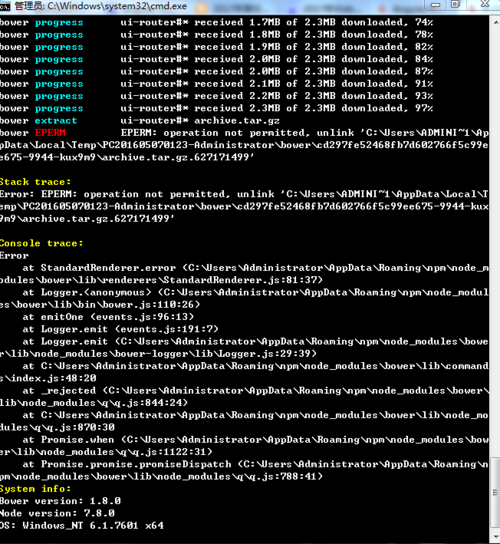Click the yellow 'System info:' heading
Screen dimensions: 500x544
35,489
